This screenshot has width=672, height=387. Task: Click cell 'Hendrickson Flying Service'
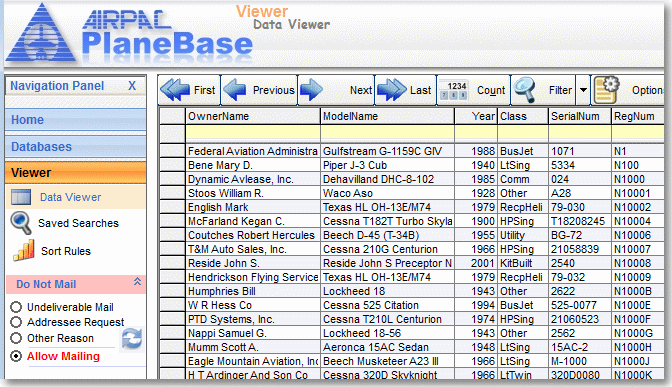253,277
